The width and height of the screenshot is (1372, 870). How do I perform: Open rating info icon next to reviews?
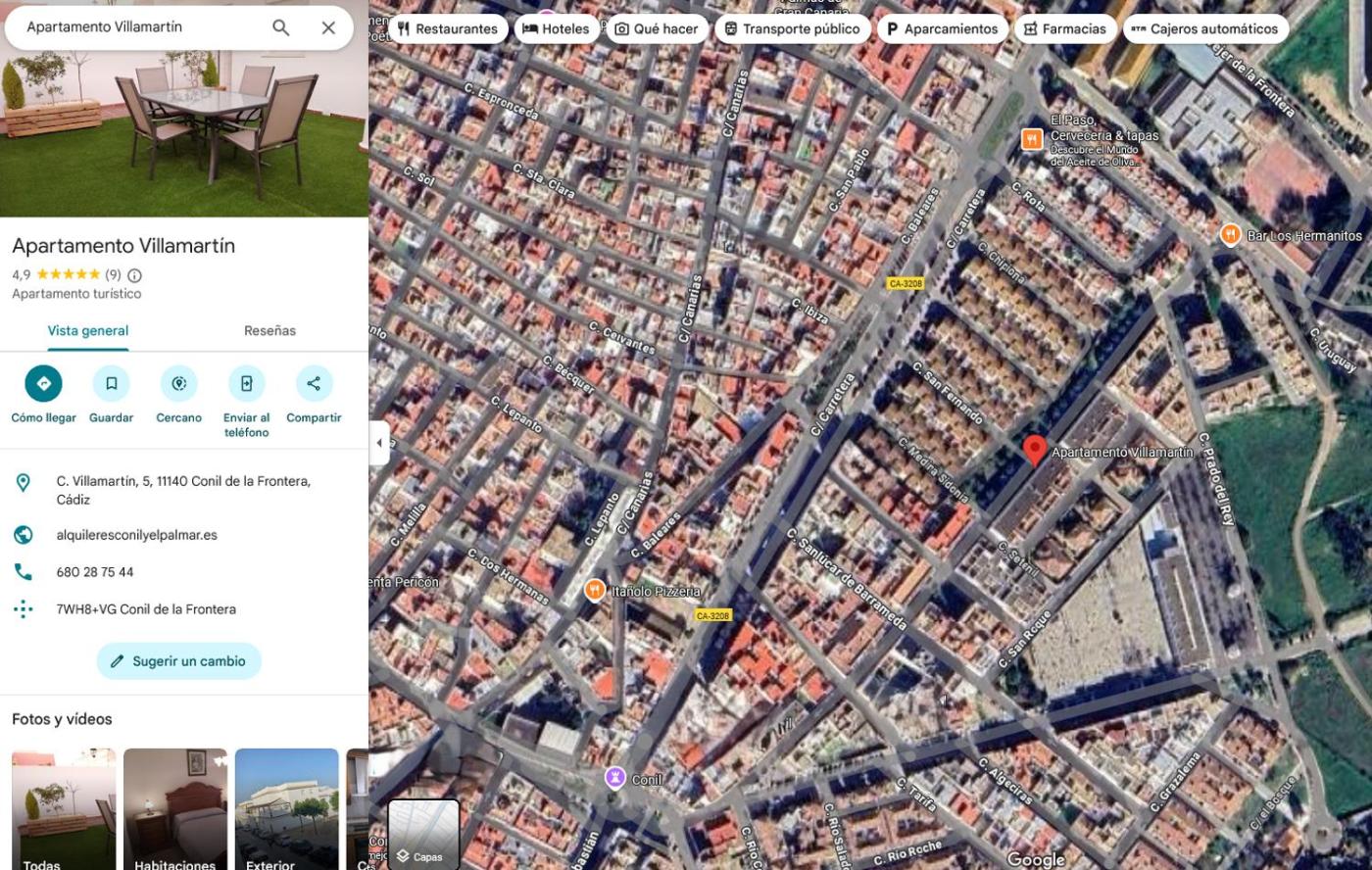point(134,275)
